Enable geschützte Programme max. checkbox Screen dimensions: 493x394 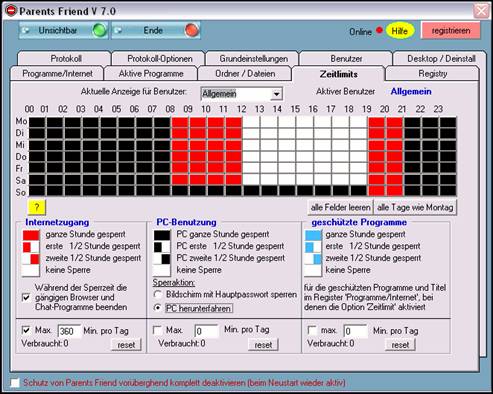(312, 330)
